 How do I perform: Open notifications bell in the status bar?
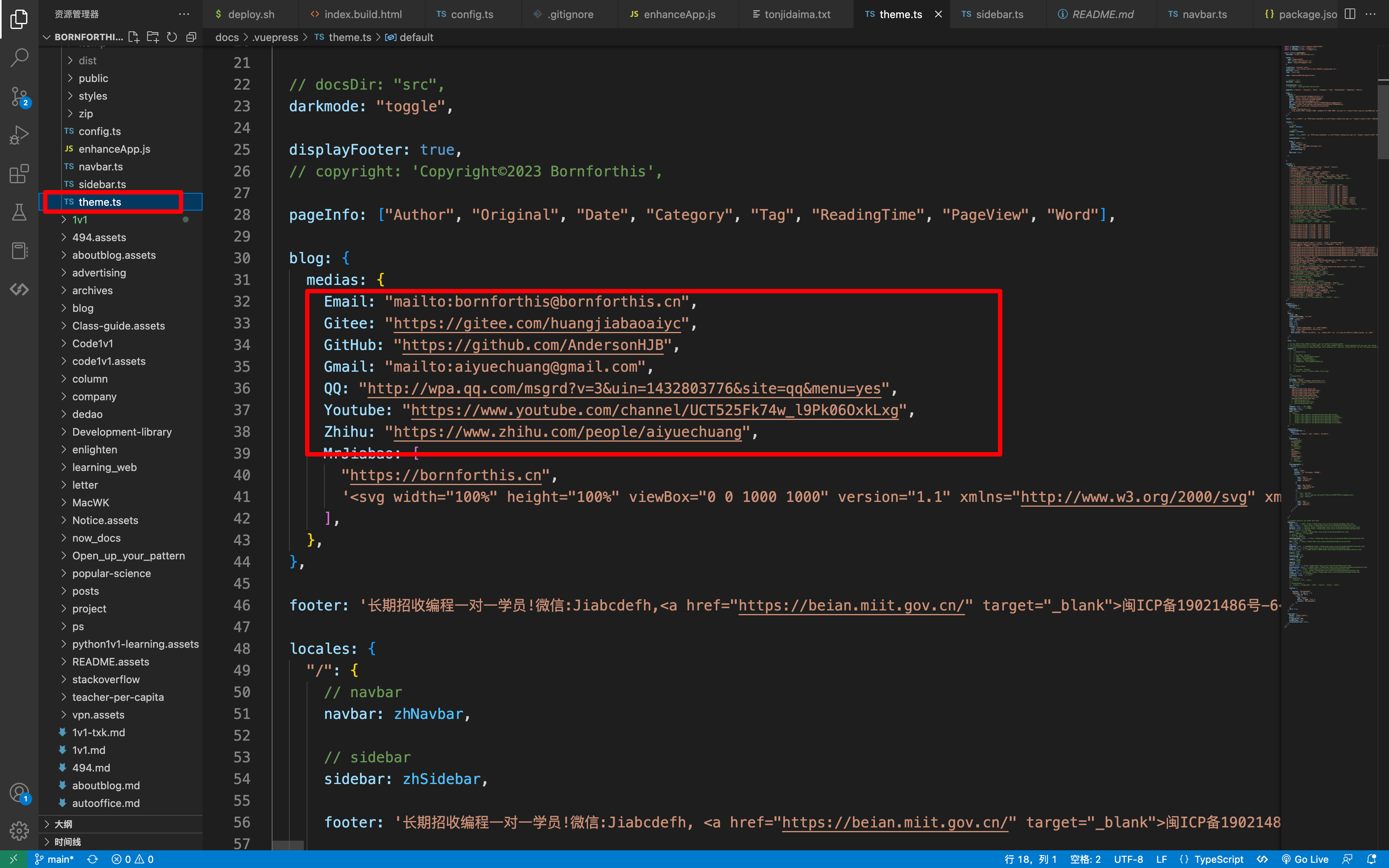coord(1372,859)
